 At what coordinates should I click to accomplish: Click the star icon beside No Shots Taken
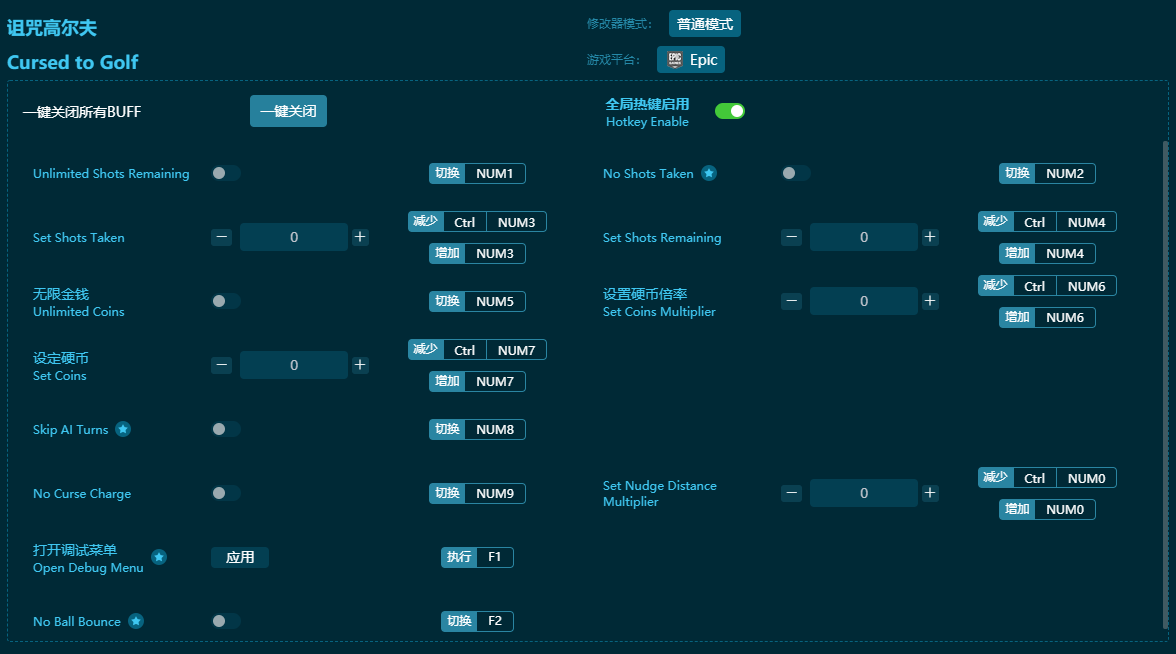(x=709, y=173)
